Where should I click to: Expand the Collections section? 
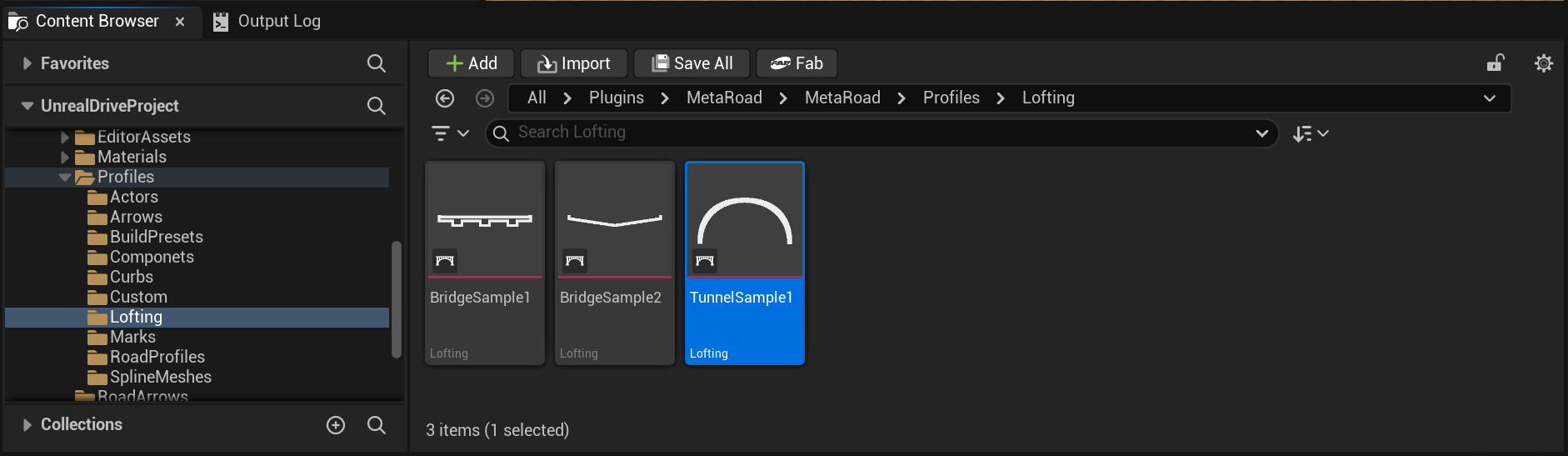pyautogui.click(x=27, y=425)
